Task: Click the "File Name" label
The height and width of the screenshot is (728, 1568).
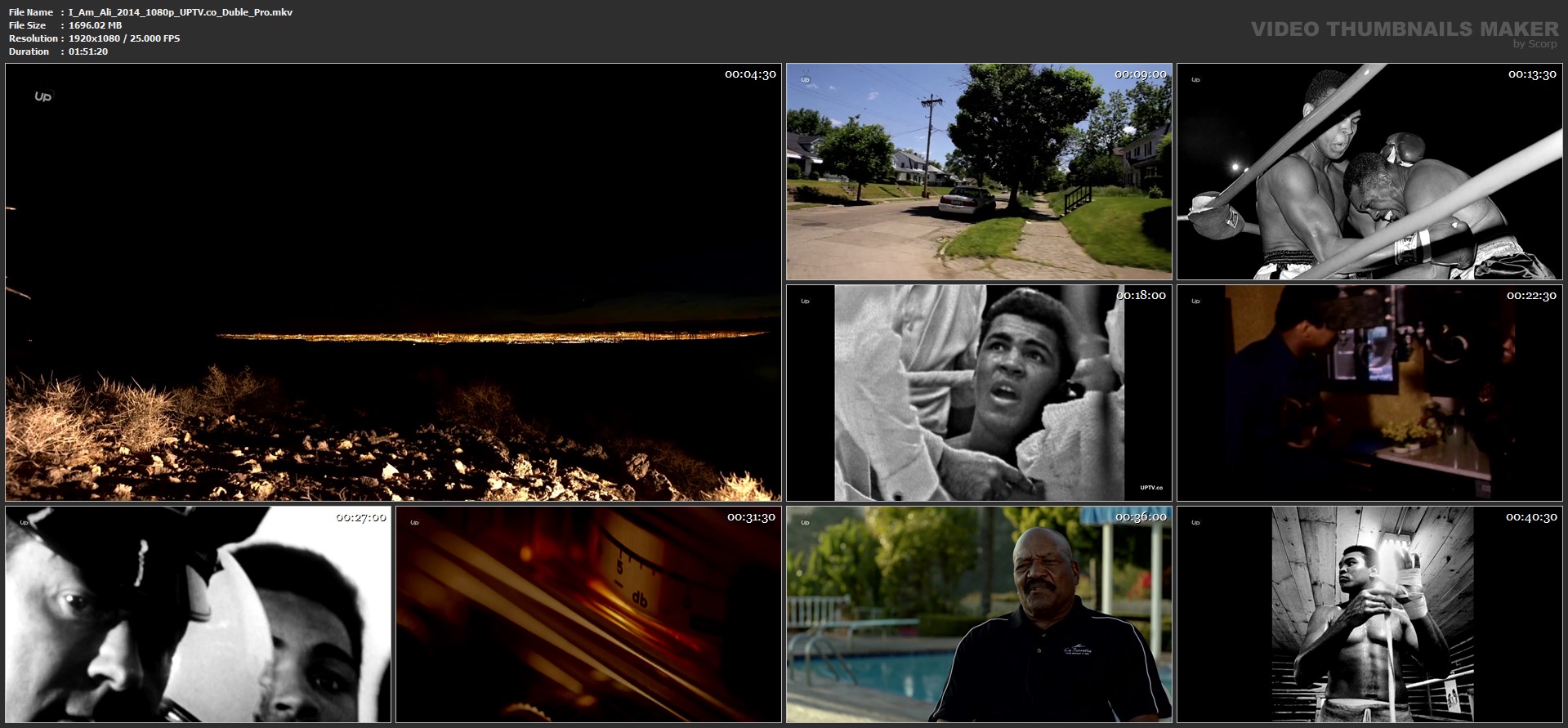Action: (31, 12)
